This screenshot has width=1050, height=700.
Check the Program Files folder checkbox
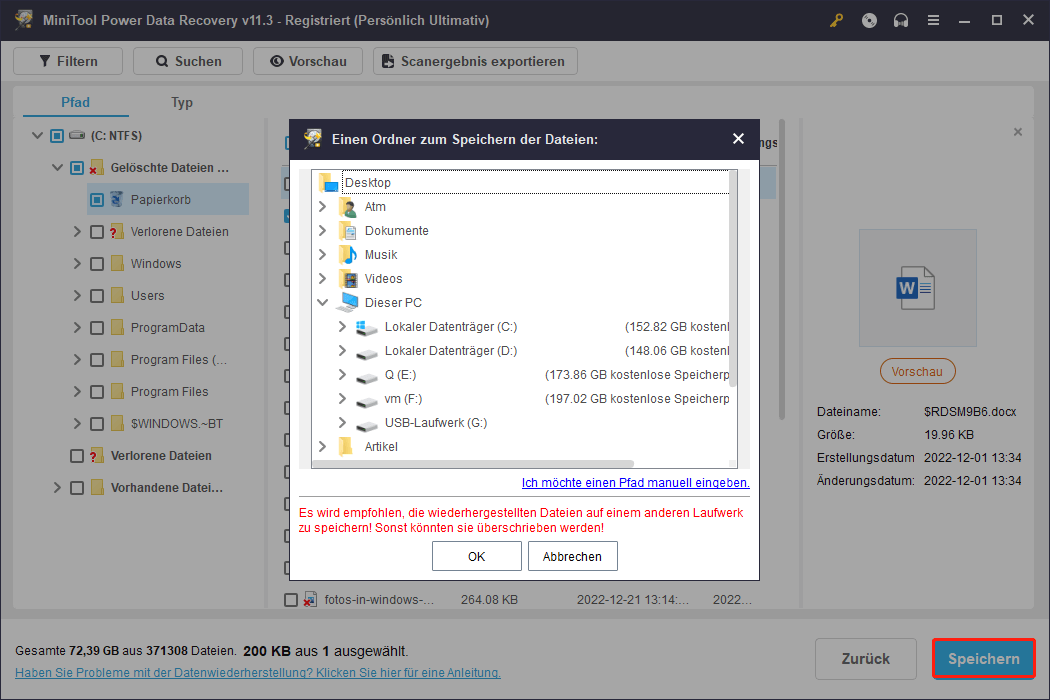click(x=97, y=392)
